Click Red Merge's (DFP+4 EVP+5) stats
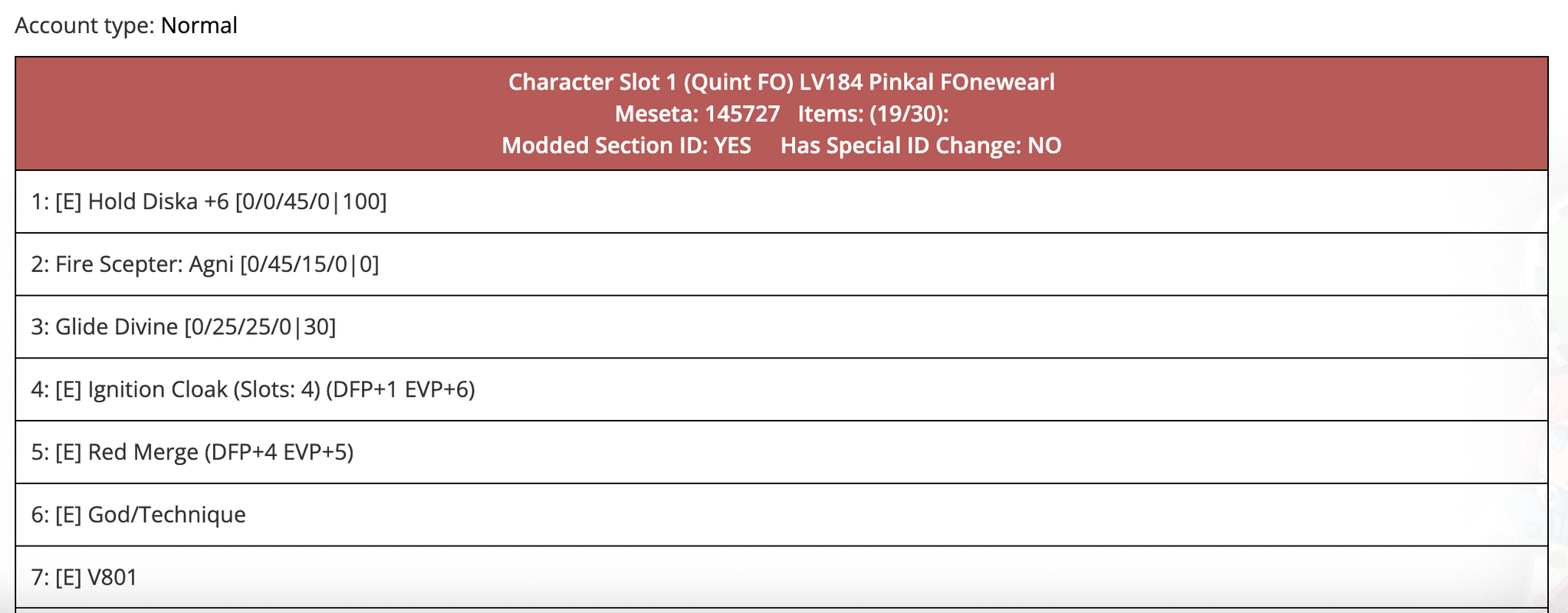This screenshot has width=1568, height=613. click(x=279, y=452)
